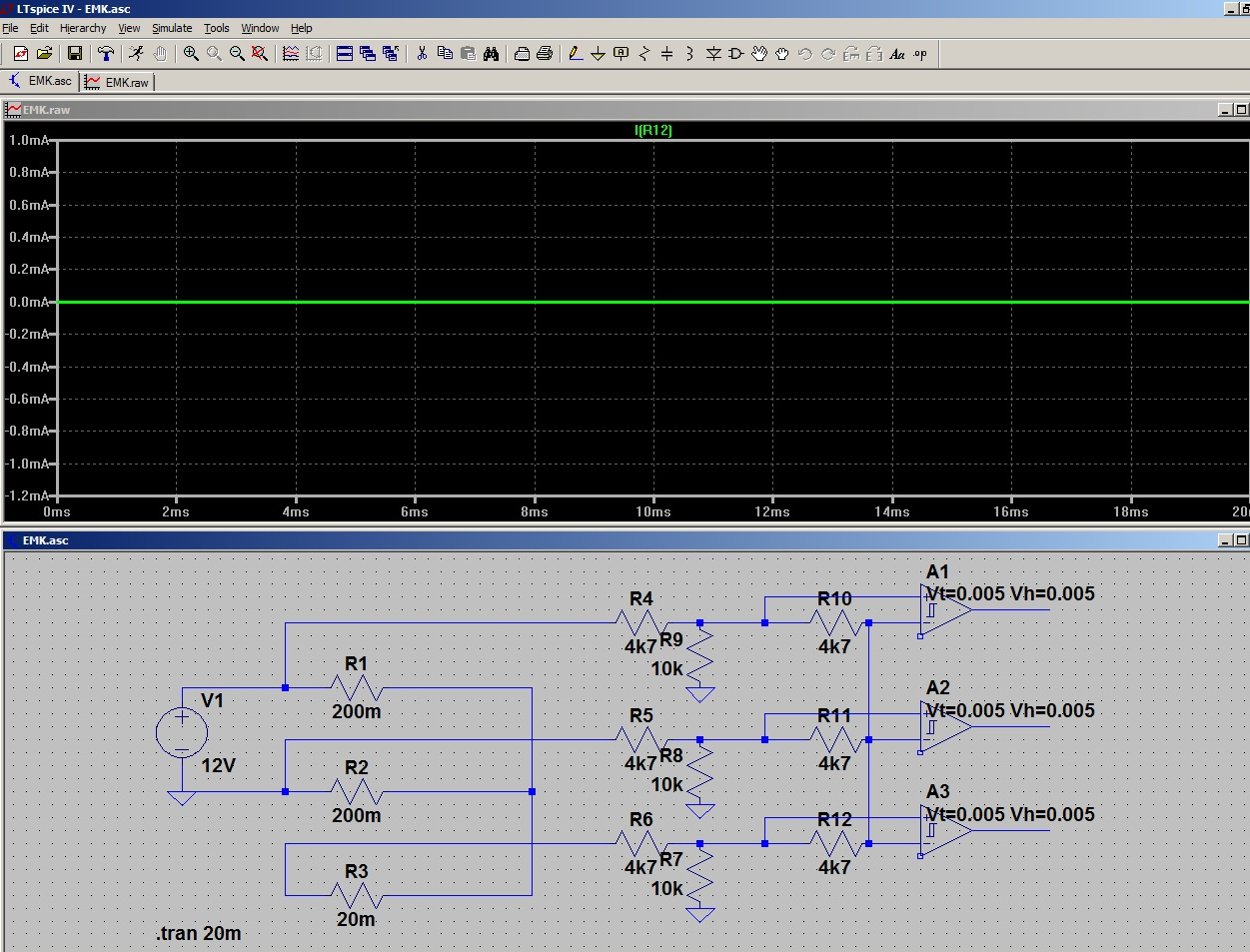Viewport: 1250px width, 952px height.
Task: Click the Run simulation icon
Action: 136,54
